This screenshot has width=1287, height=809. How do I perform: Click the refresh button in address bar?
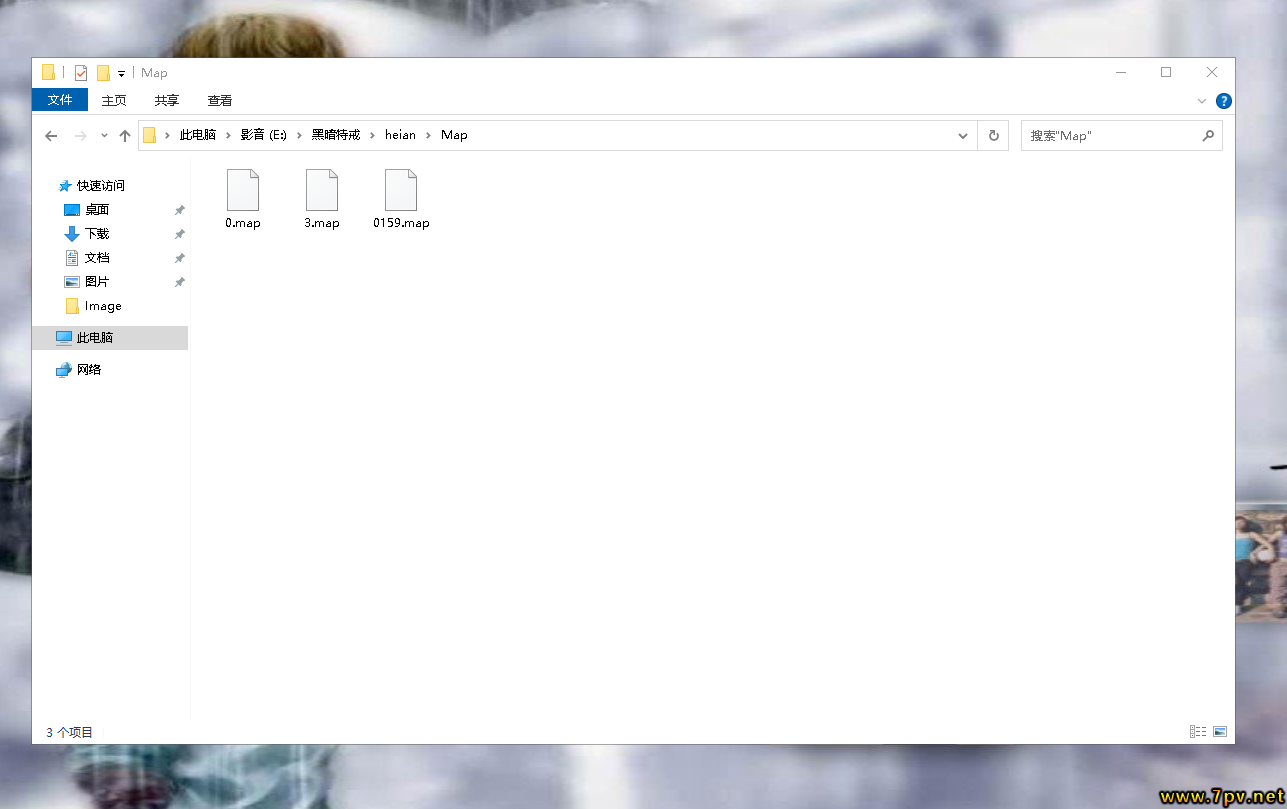coord(993,135)
